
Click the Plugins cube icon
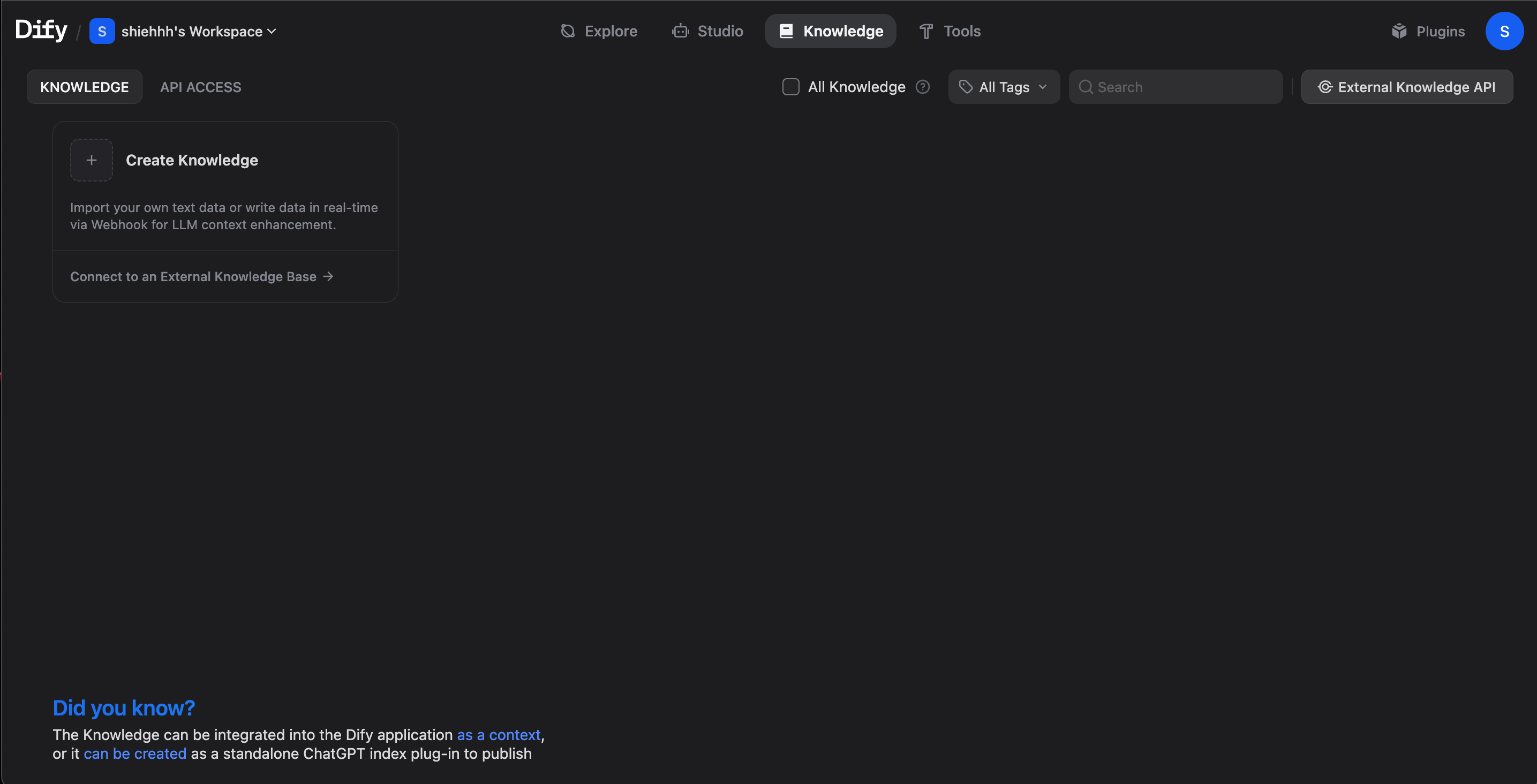[x=1399, y=31]
